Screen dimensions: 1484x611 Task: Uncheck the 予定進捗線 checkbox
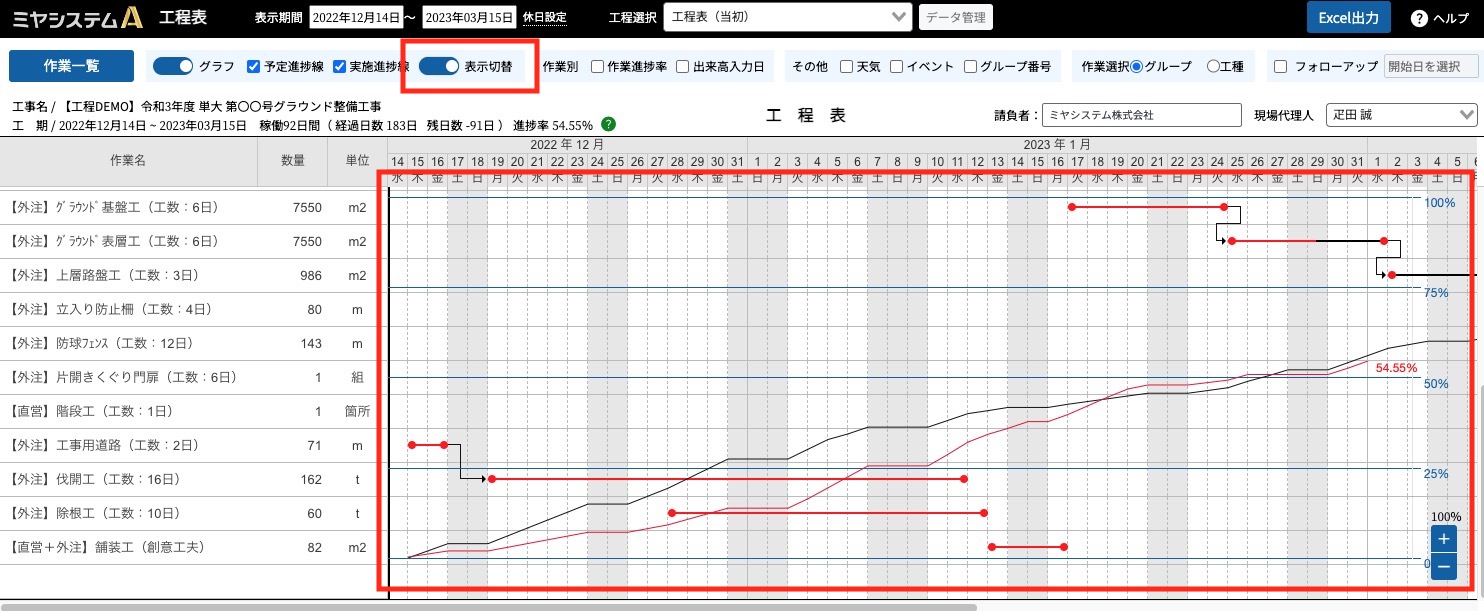click(254, 67)
